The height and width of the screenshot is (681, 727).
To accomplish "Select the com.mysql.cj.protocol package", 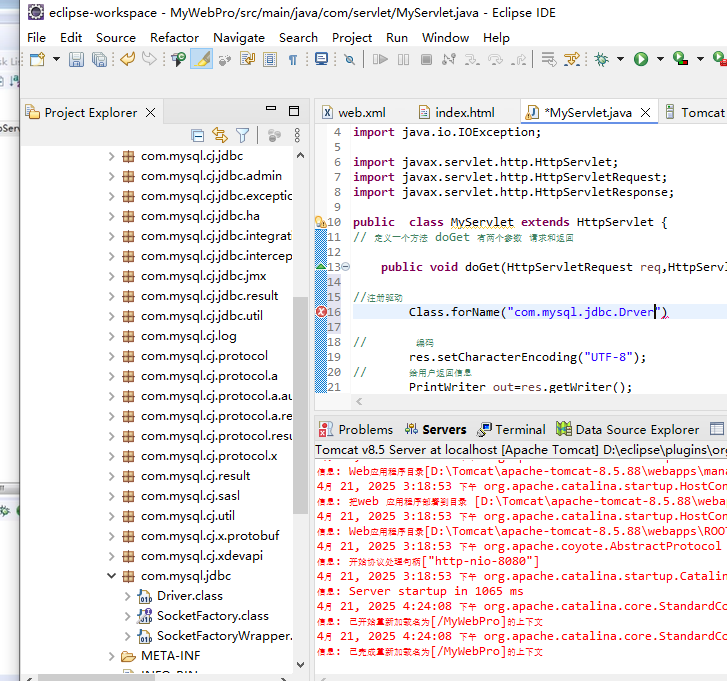I will point(204,356).
